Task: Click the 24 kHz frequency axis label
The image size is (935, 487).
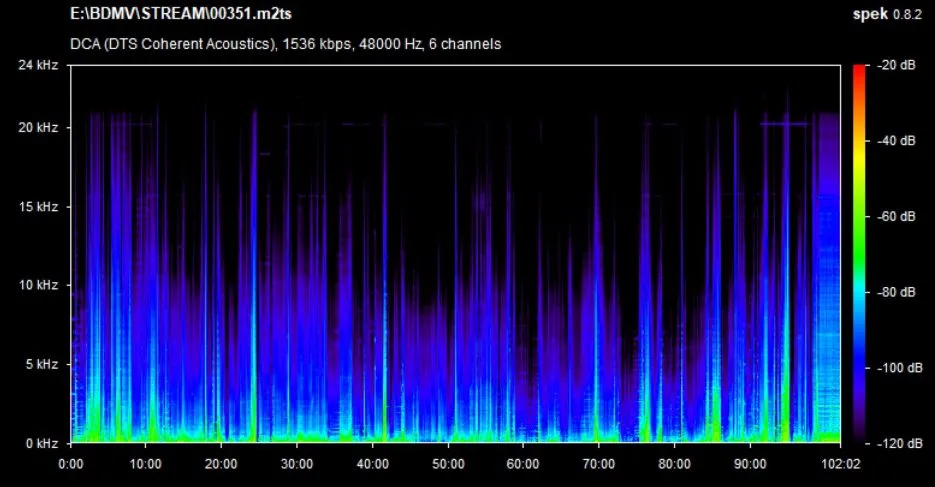Action: [43, 66]
